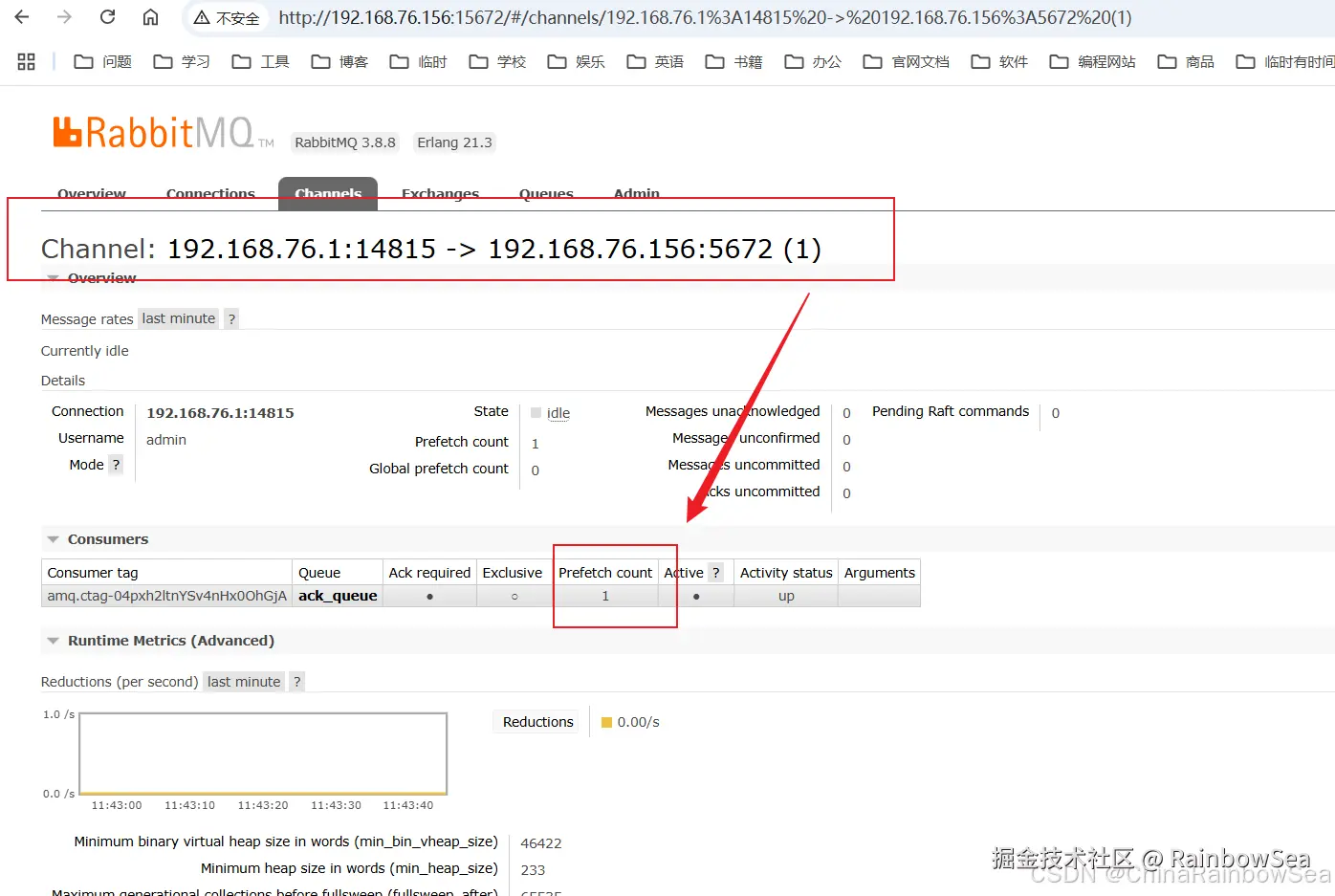The width and height of the screenshot is (1335, 896).
Task: Open connection 192.168.76.1:14815 link
Action: pos(220,413)
